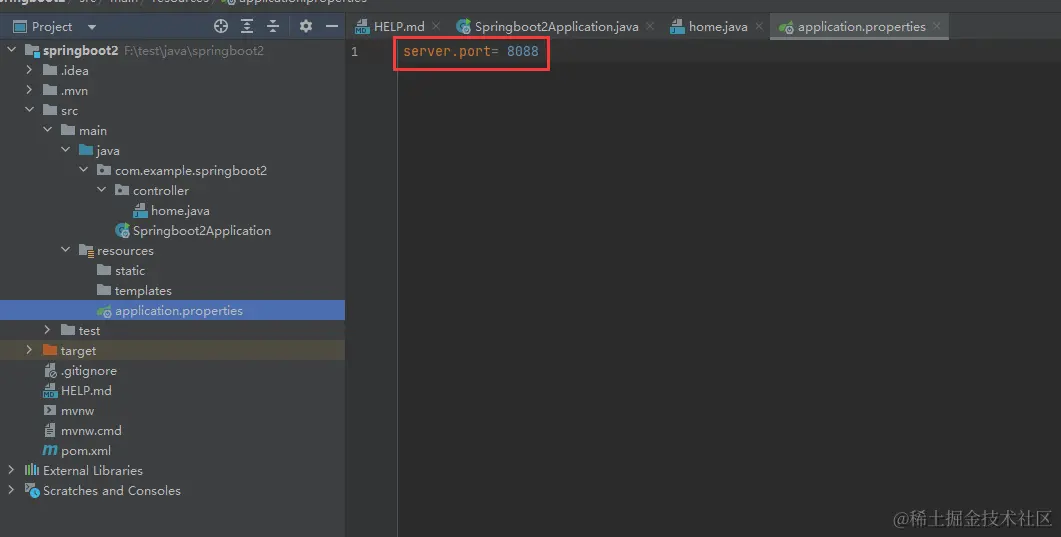Click the orange target folder icon
Viewport: 1061px width, 537px height.
click(49, 350)
